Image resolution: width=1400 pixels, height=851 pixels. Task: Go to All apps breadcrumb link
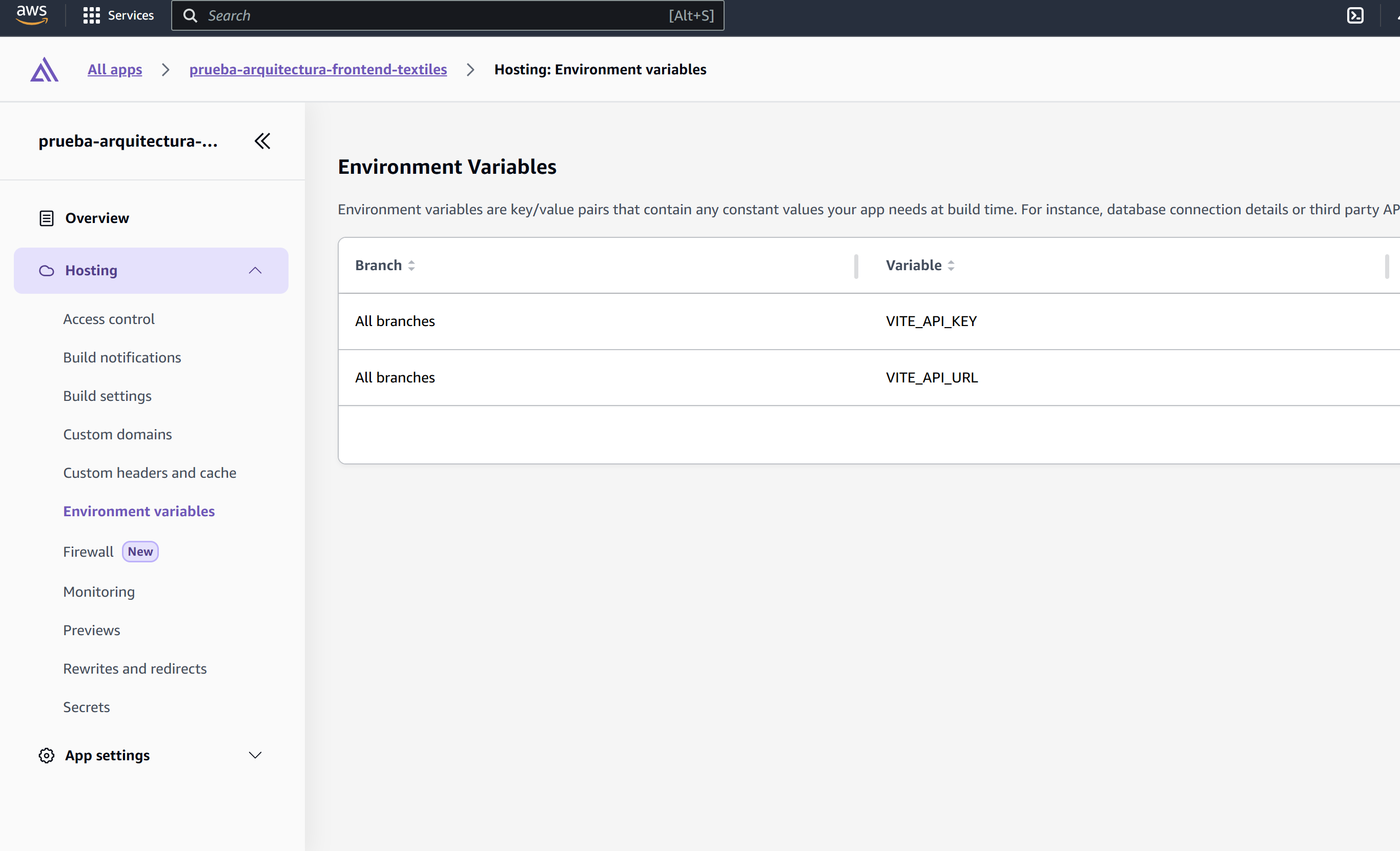click(x=115, y=69)
